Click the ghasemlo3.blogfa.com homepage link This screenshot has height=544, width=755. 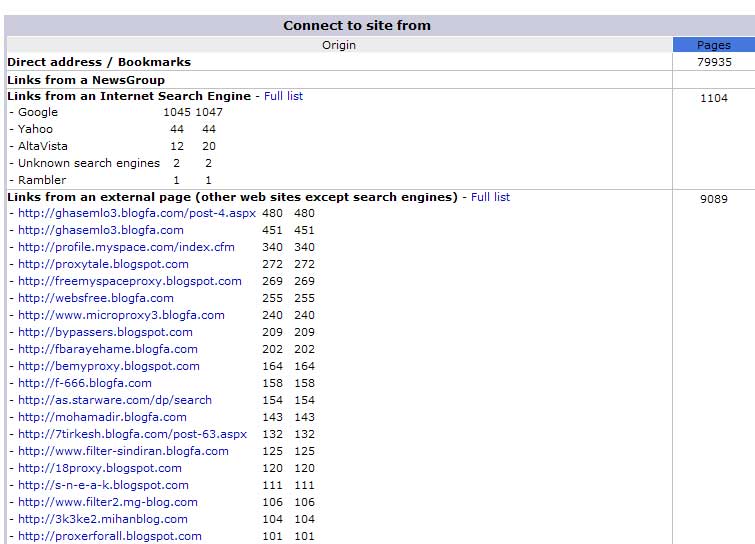coord(101,230)
